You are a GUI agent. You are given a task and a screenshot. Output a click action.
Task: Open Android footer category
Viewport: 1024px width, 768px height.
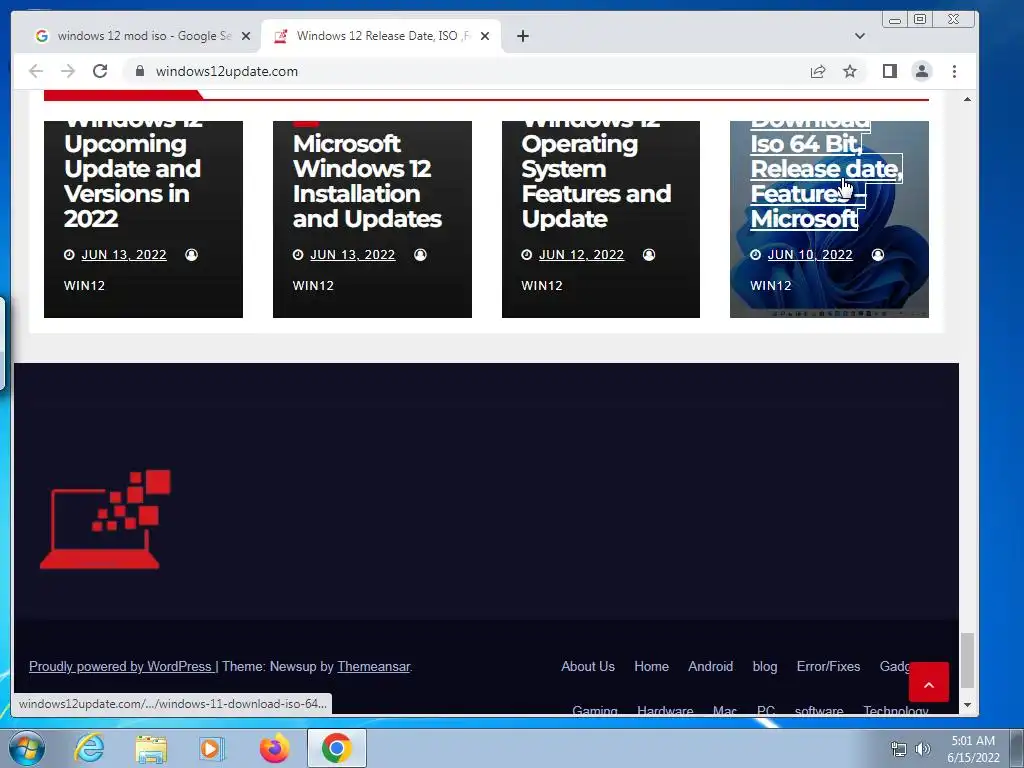711,666
